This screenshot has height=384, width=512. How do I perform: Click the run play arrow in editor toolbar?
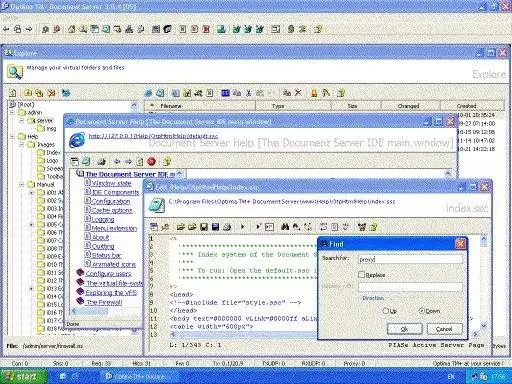(x=243, y=227)
